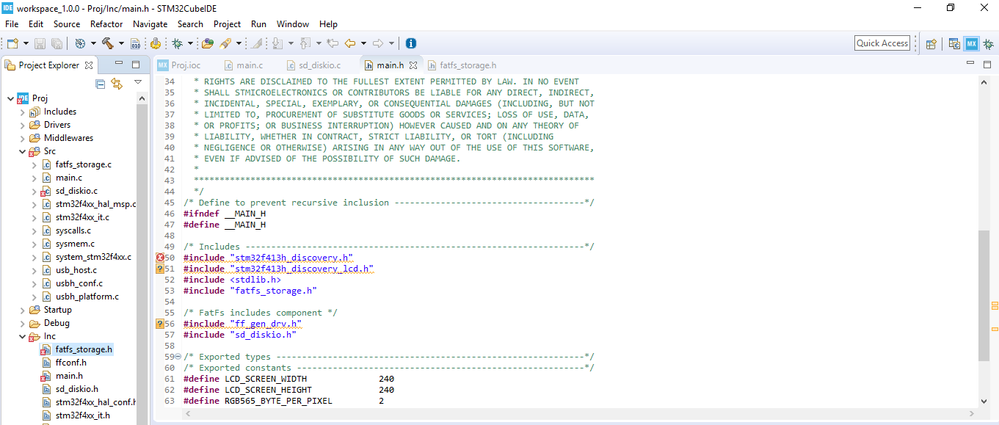
Task: Switch to the sd_diskio.c editor tab
Action: [x=313, y=65]
